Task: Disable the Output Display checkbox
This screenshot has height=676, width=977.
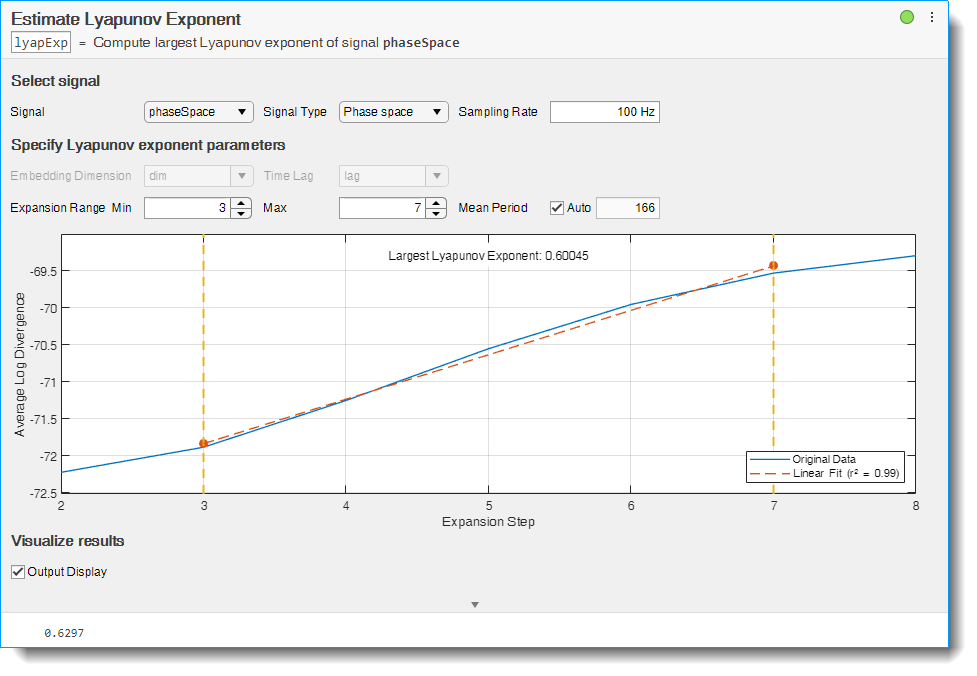Action: coord(17,571)
